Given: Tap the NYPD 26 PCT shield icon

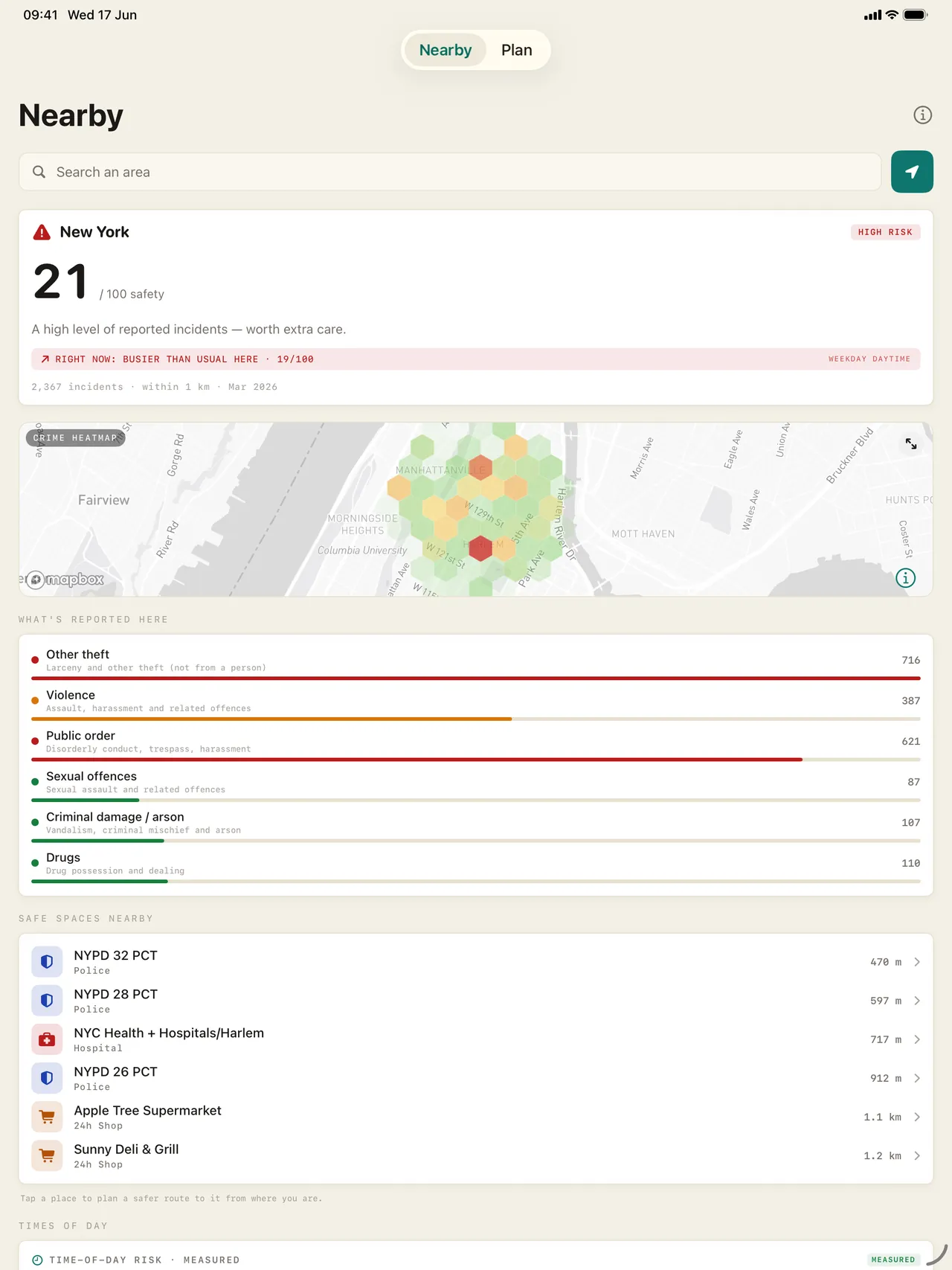Looking at the screenshot, I should 47,1078.
